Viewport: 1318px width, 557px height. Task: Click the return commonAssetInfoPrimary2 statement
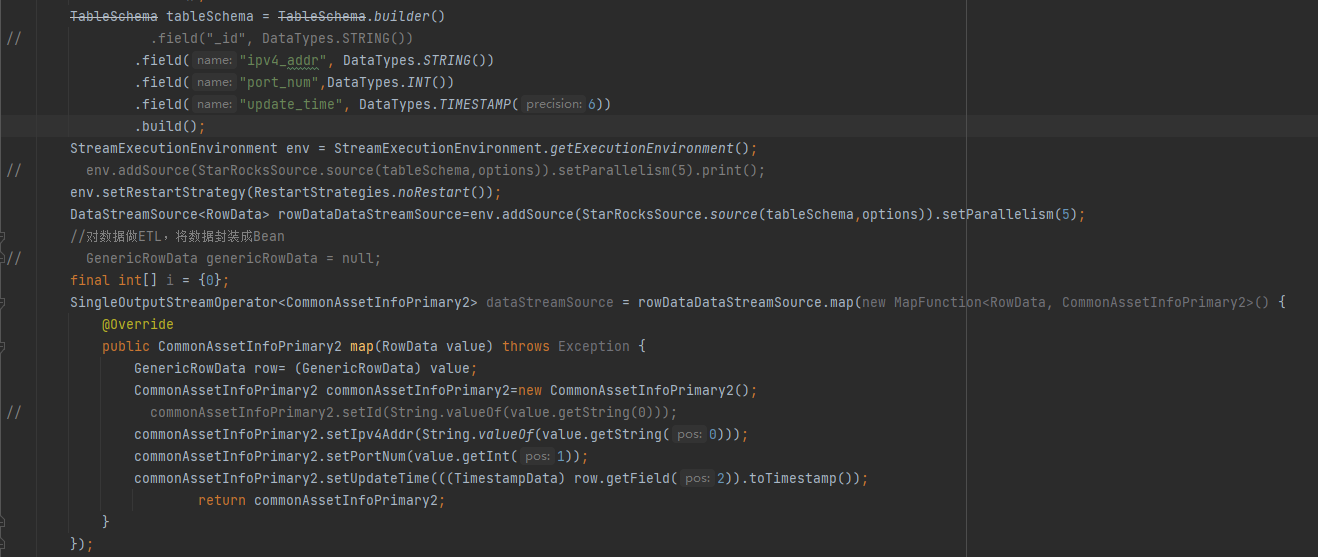[x=320, y=501]
